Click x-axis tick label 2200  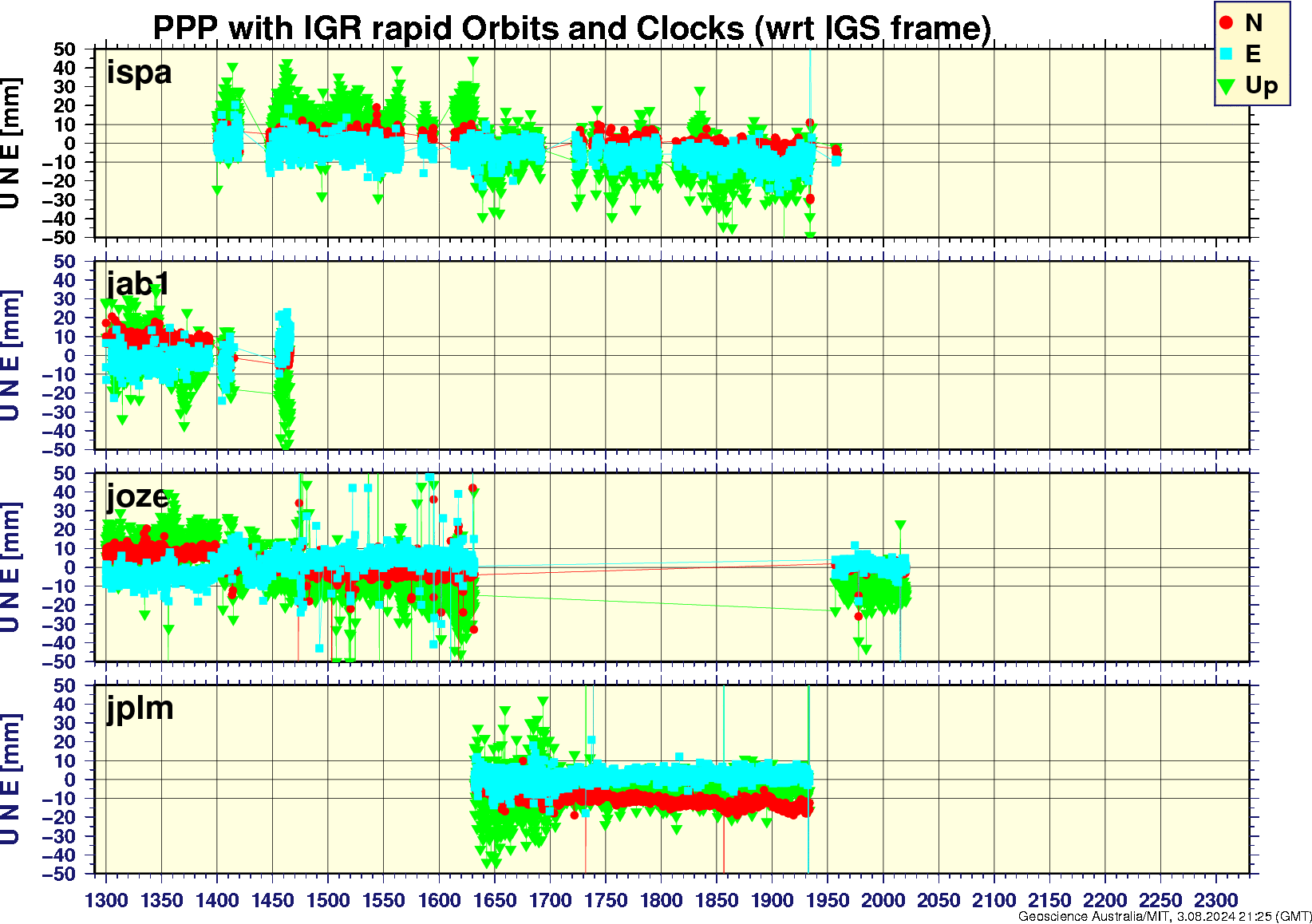1105,901
